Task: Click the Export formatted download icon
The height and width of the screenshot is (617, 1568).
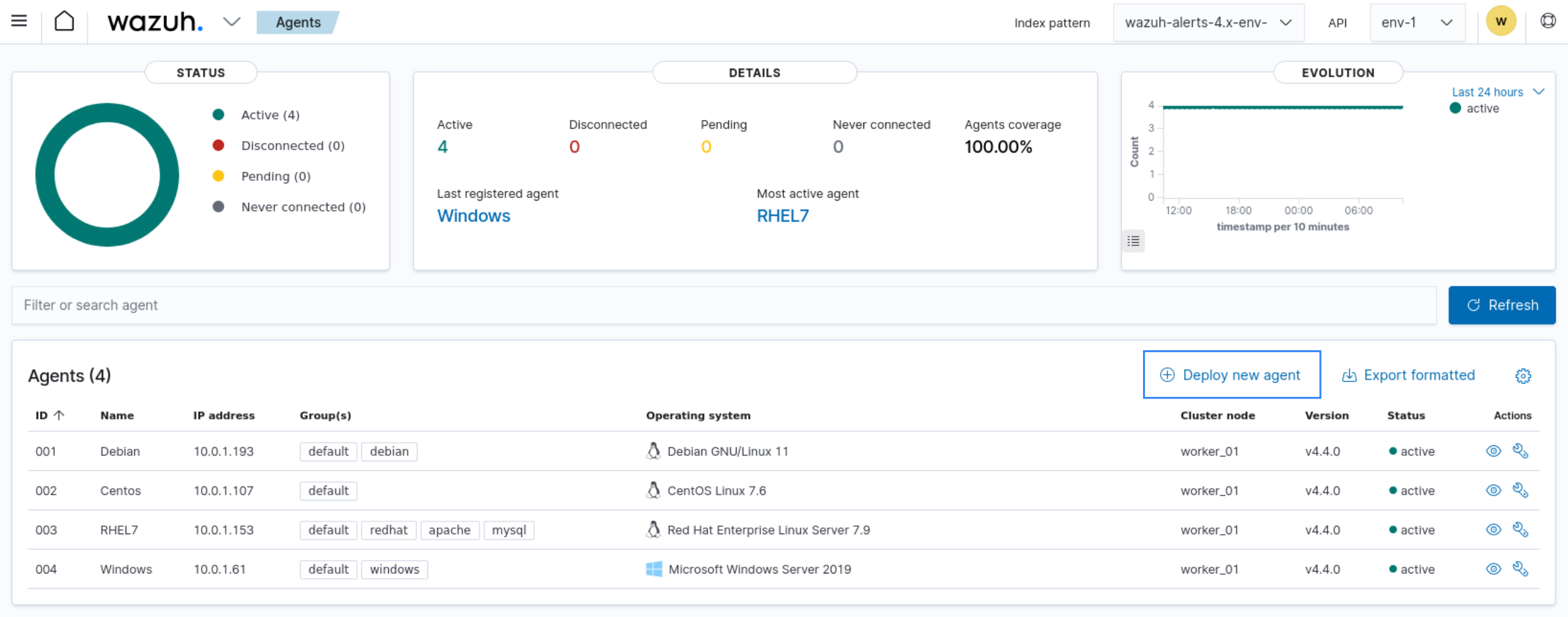Action: pos(1349,375)
